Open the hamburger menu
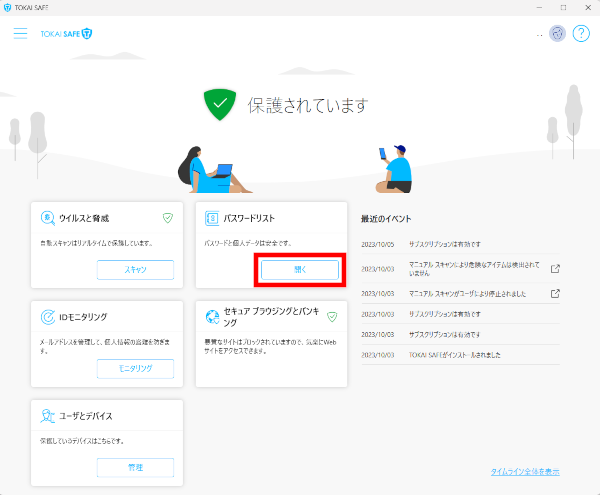 click(x=20, y=34)
